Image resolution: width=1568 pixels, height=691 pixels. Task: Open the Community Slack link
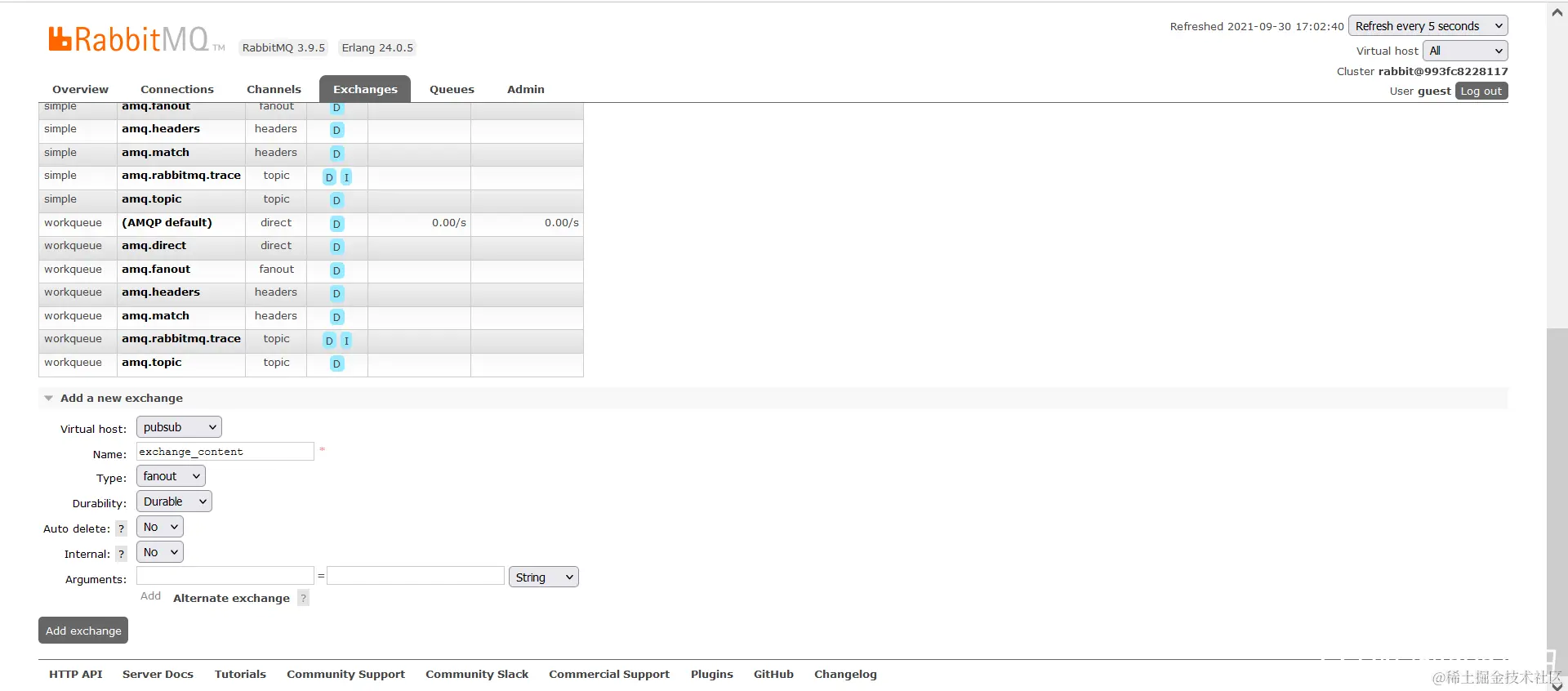(x=477, y=674)
